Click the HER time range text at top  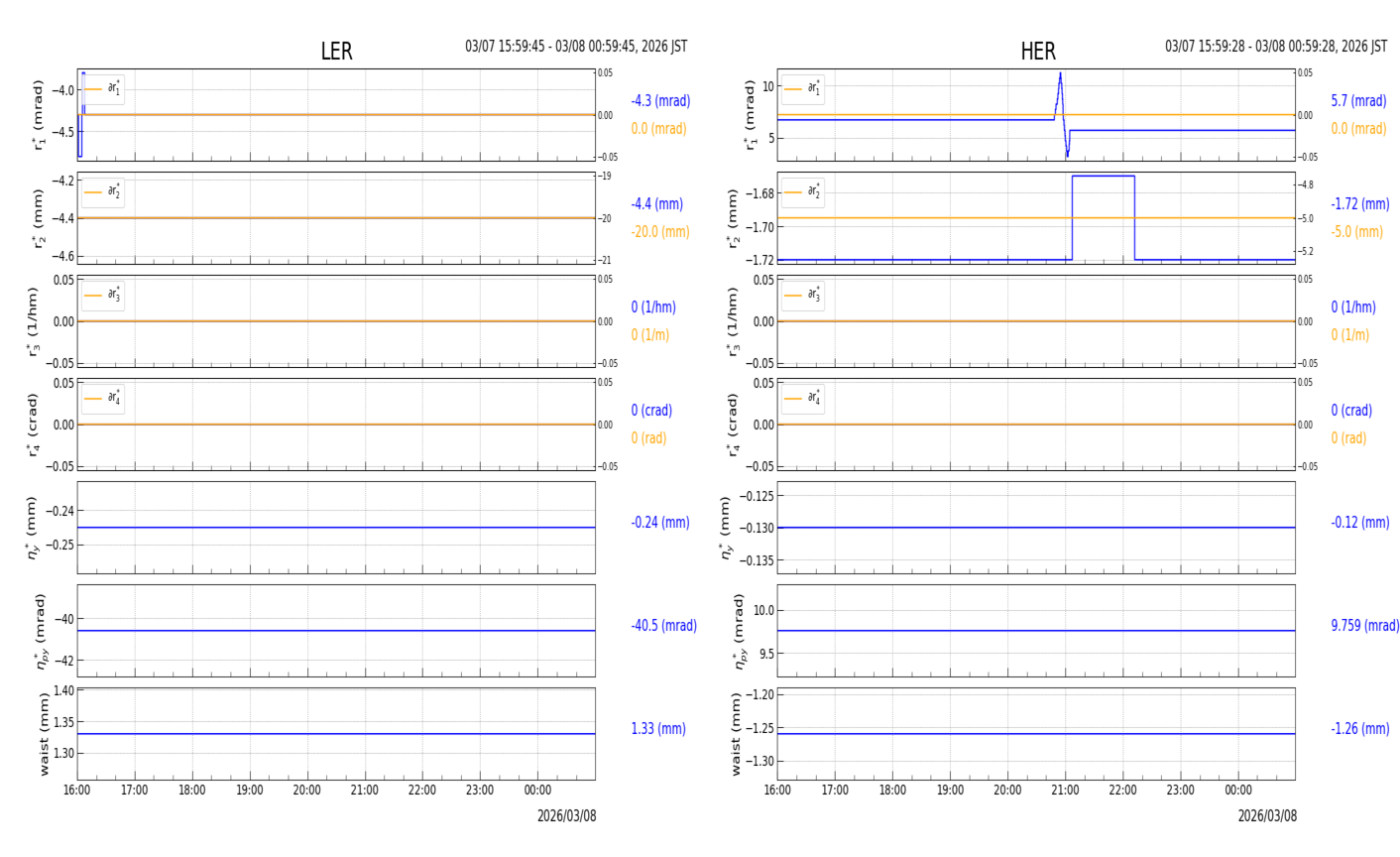tap(1275, 47)
